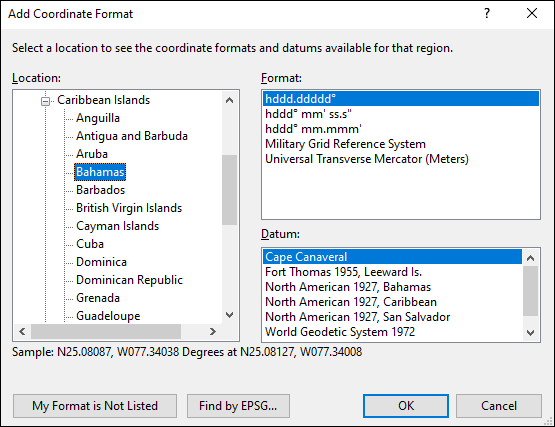
Task: Select Caribbean Islands parent node label
Action: click(x=103, y=100)
